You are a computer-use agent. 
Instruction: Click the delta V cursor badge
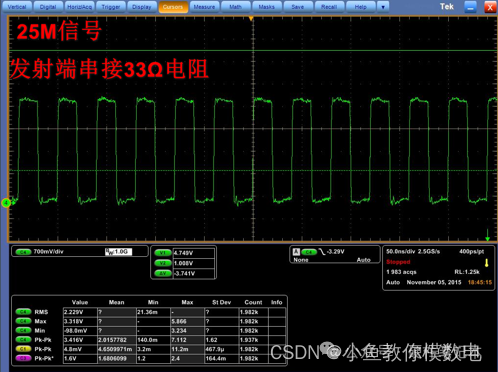point(163,274)
